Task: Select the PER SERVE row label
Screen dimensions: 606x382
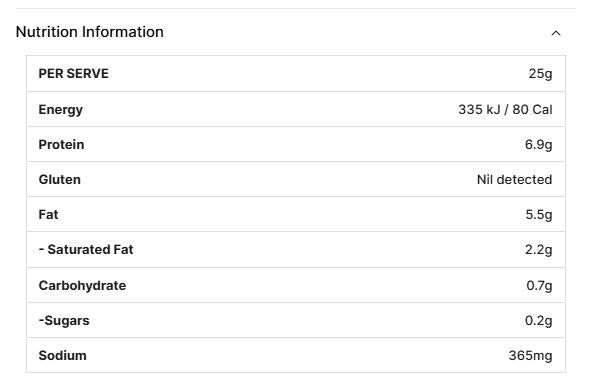Action: [x=73, y=73]
